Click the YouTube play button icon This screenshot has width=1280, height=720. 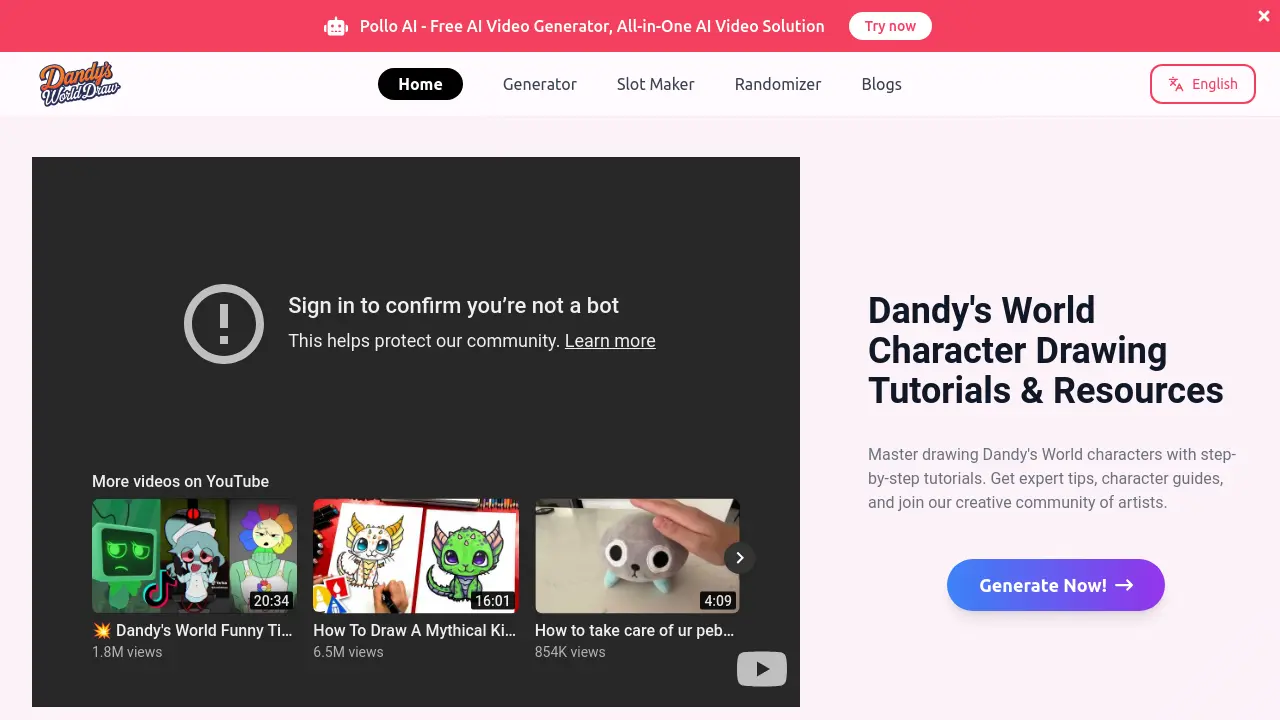[x=762, y=668]
